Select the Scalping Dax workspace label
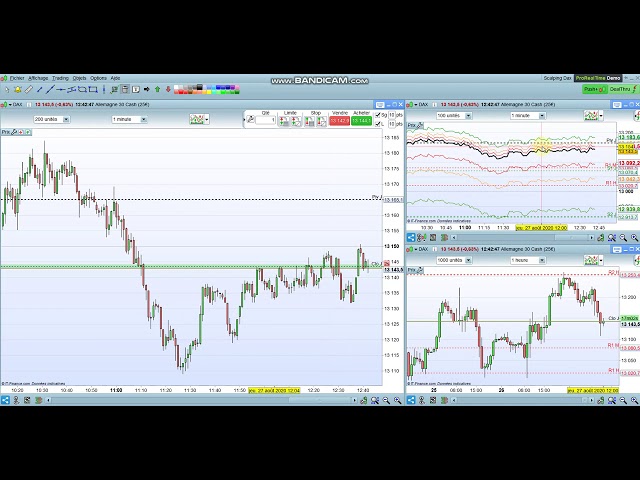640x480 pixels. pos(557,78)
